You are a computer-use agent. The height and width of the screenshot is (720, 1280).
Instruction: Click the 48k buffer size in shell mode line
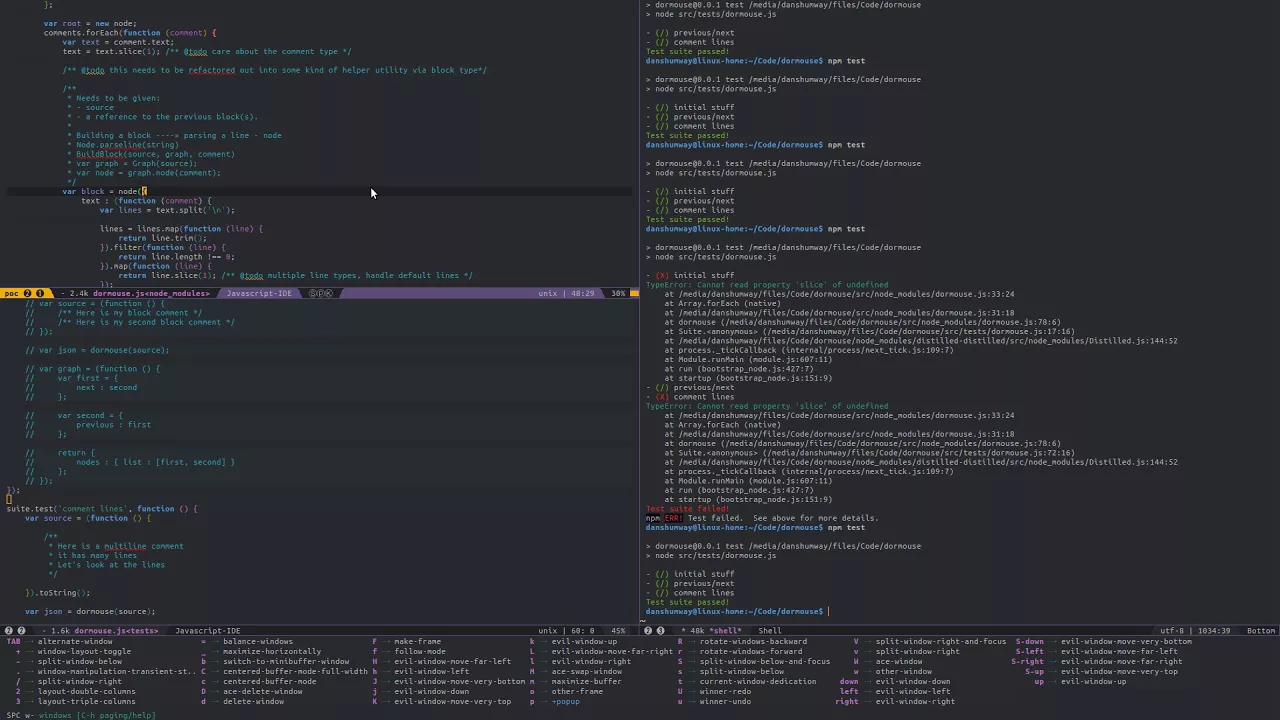698,631
